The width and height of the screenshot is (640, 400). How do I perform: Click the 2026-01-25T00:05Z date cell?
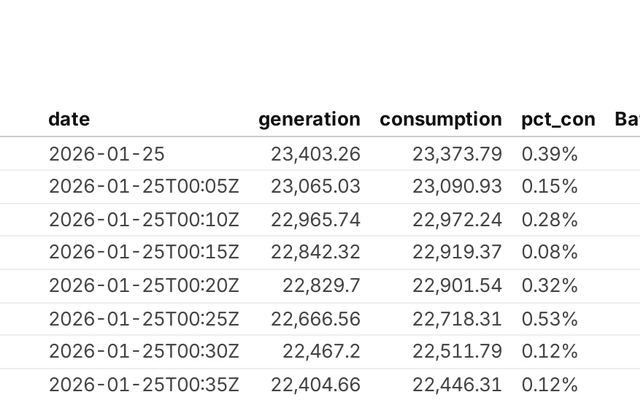[144, 187]
